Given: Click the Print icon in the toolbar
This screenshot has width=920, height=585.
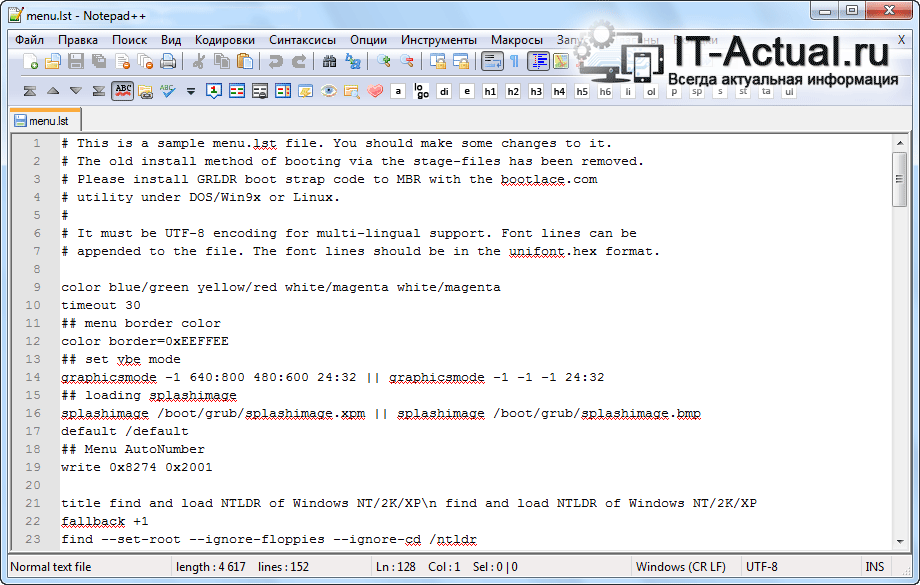Looking at the screenshot, I should point(168,62).
